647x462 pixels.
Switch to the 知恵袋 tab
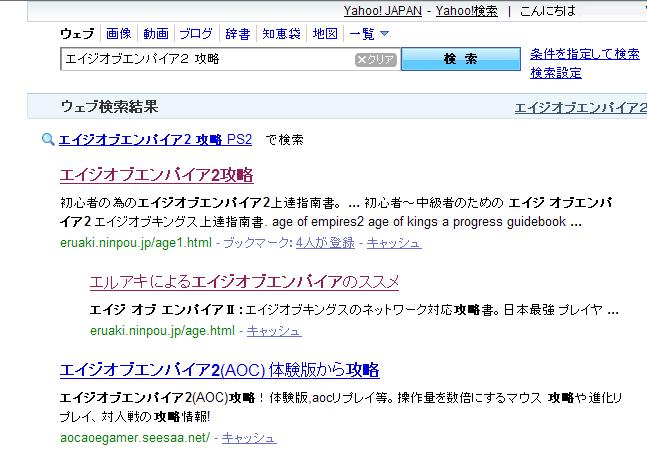(281, 33)
